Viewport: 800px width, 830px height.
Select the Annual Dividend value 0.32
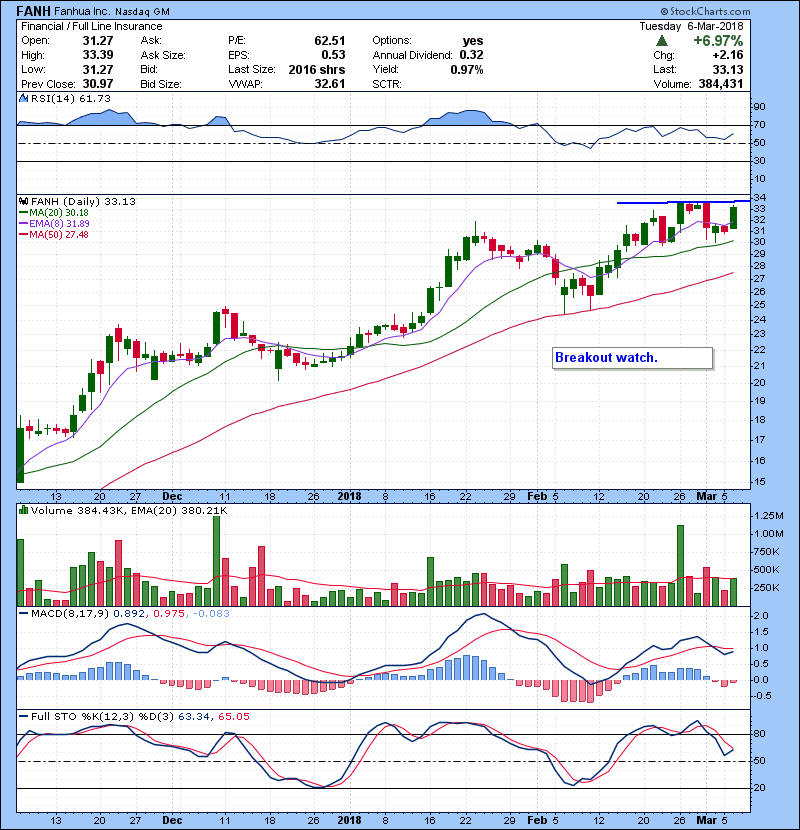click(471, 55)
